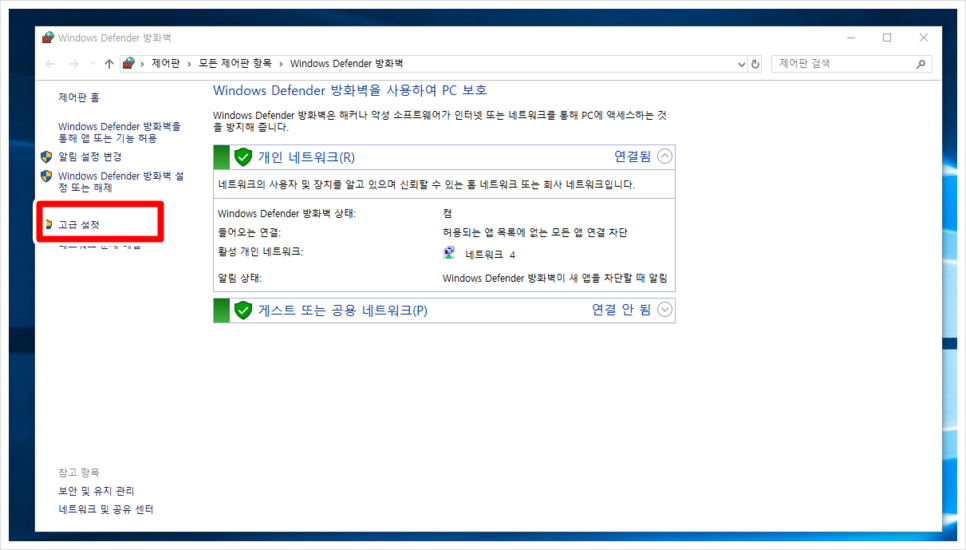Click the 알림 상태 label
Screen dimensions: 966x550
240,278
